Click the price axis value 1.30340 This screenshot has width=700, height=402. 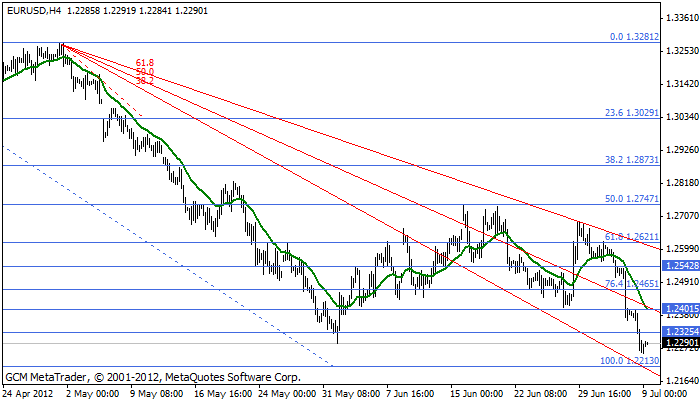[682, 117]
